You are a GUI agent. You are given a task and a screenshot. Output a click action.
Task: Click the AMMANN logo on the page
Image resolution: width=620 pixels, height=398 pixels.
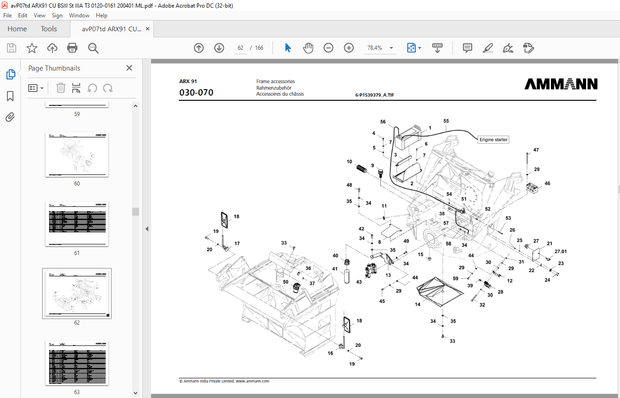pyautogui.click(x=561, y=84)
